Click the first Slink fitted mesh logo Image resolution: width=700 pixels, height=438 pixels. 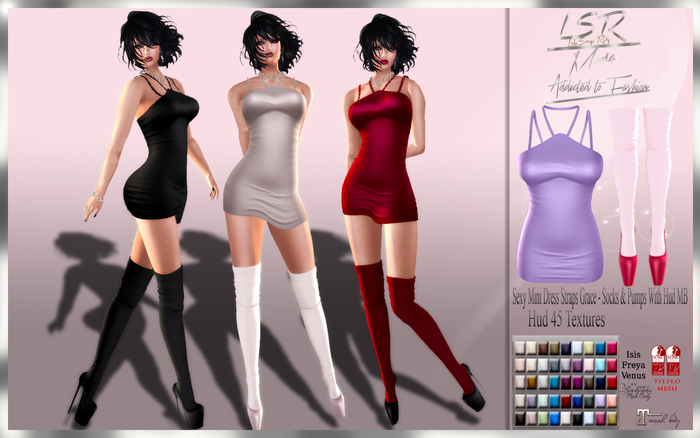point(658,360)
